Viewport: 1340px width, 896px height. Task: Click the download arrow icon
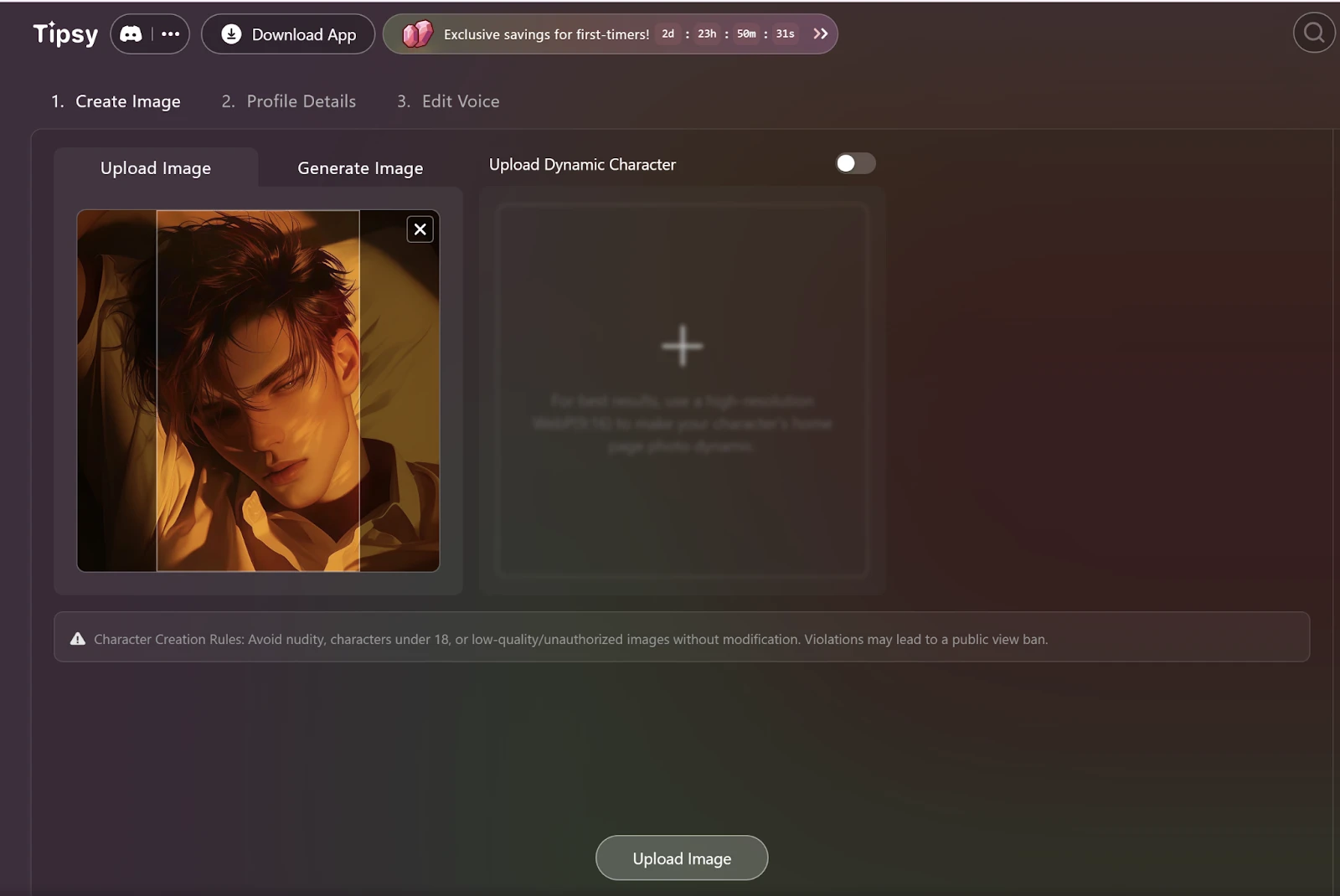(x=231, y=34)
